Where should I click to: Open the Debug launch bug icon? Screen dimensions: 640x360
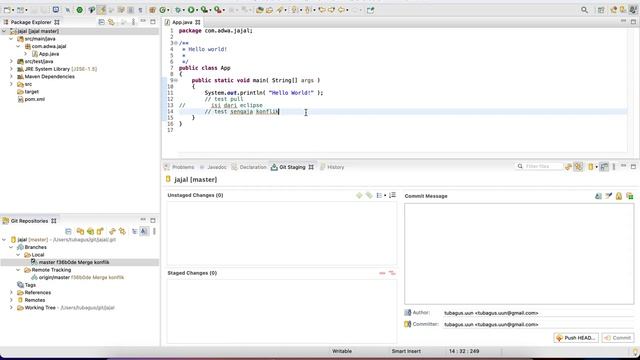(178, 10)
